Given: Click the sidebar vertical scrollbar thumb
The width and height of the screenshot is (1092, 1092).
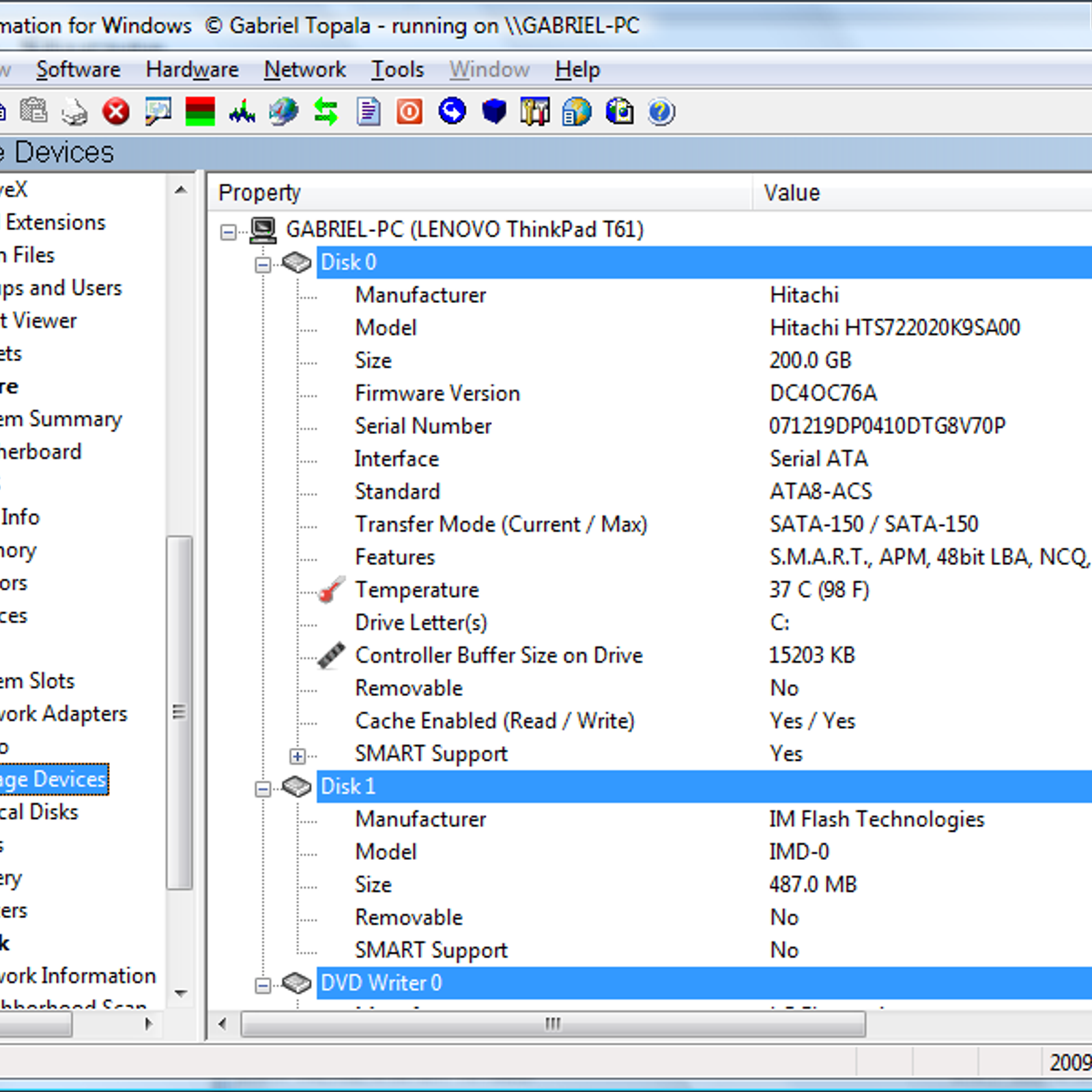Looking at the screenshot, I should (179, 713).
